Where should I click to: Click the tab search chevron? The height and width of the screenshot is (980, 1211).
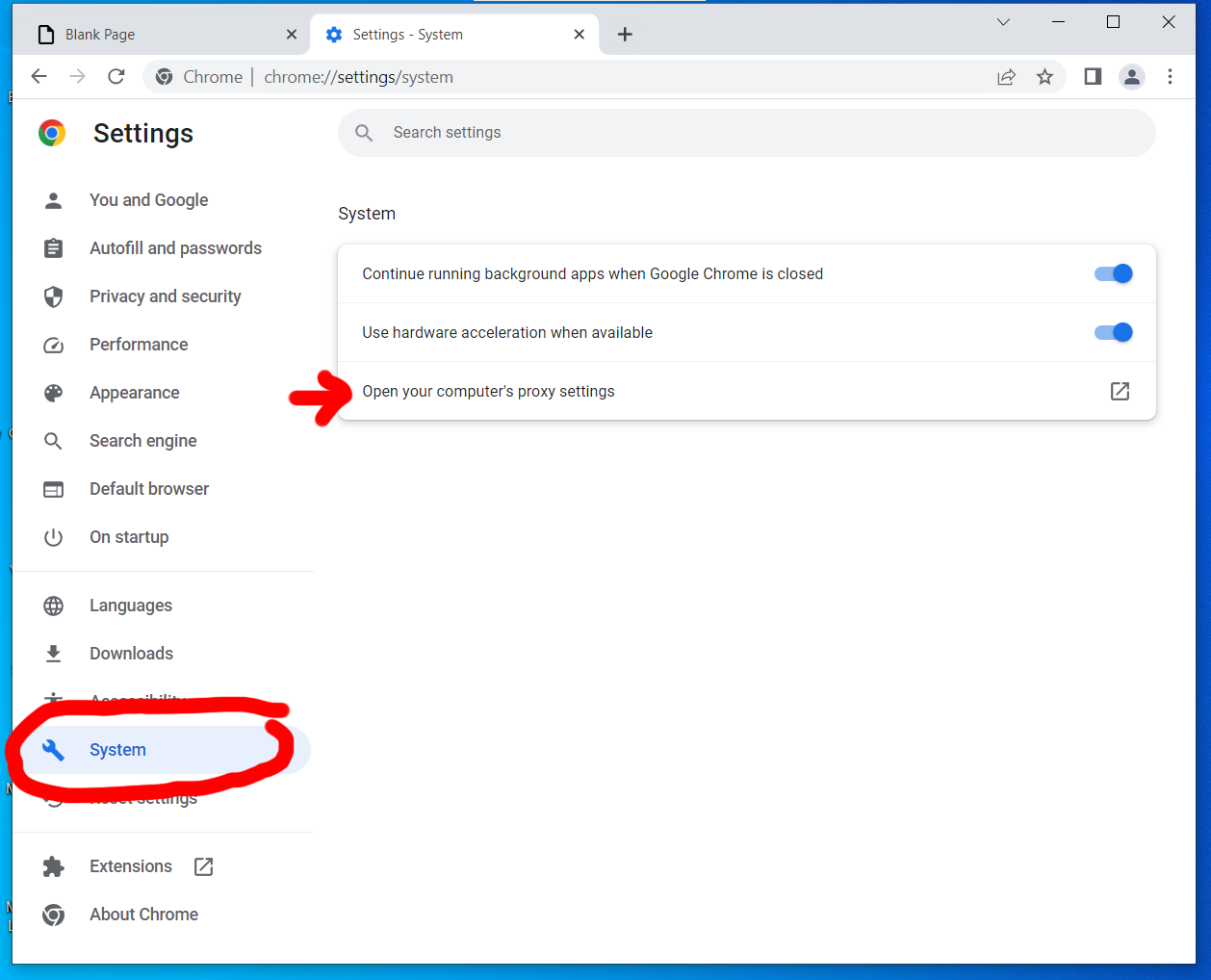point(1003,22)
